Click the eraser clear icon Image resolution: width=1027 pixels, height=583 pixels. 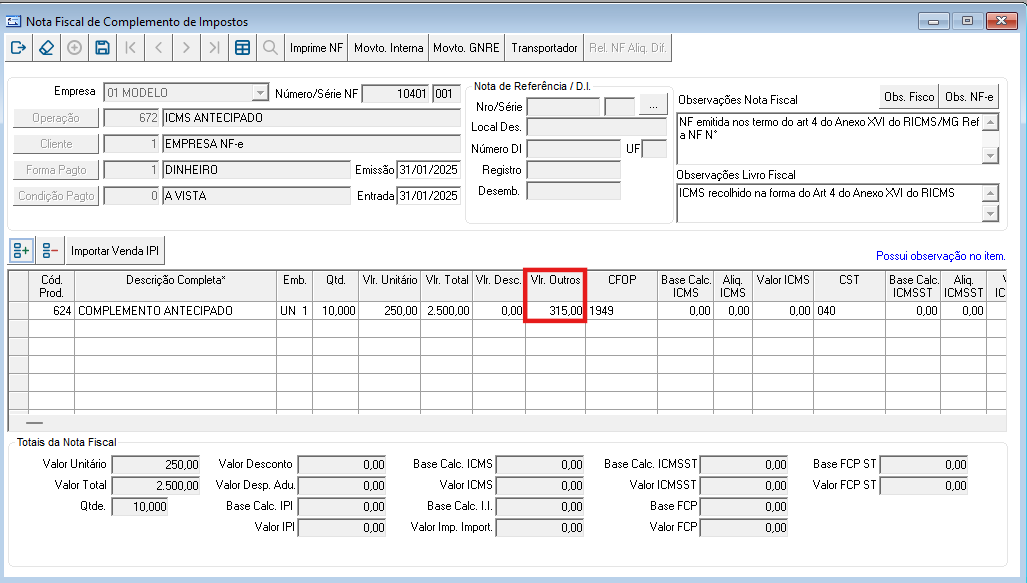pos(47,48)
